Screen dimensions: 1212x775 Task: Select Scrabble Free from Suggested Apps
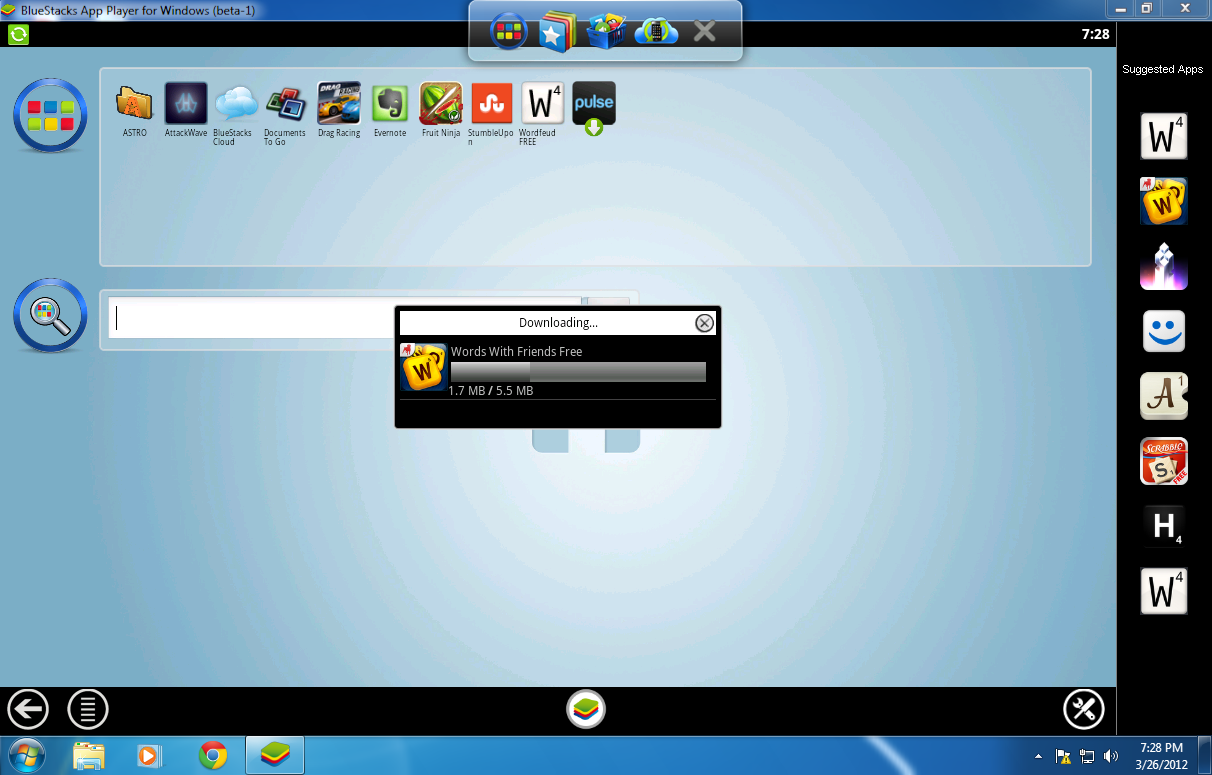[x=1163, y=461]
